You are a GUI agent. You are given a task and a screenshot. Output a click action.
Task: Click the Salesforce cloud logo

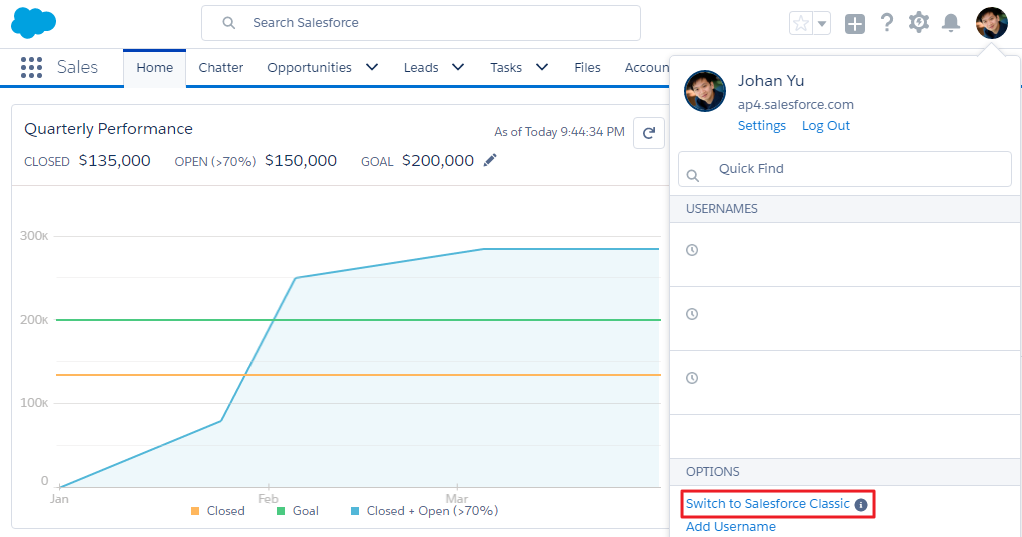[33, 22]
